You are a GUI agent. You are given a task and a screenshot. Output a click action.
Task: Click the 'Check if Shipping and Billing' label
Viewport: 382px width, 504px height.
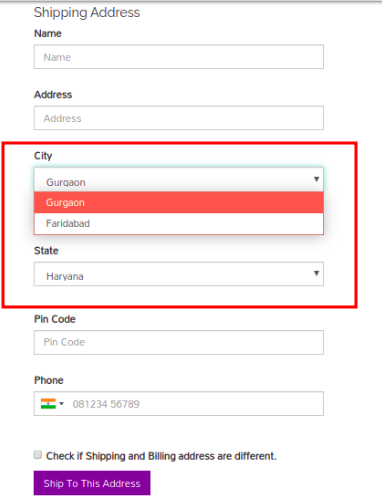(x=161, y=456)
